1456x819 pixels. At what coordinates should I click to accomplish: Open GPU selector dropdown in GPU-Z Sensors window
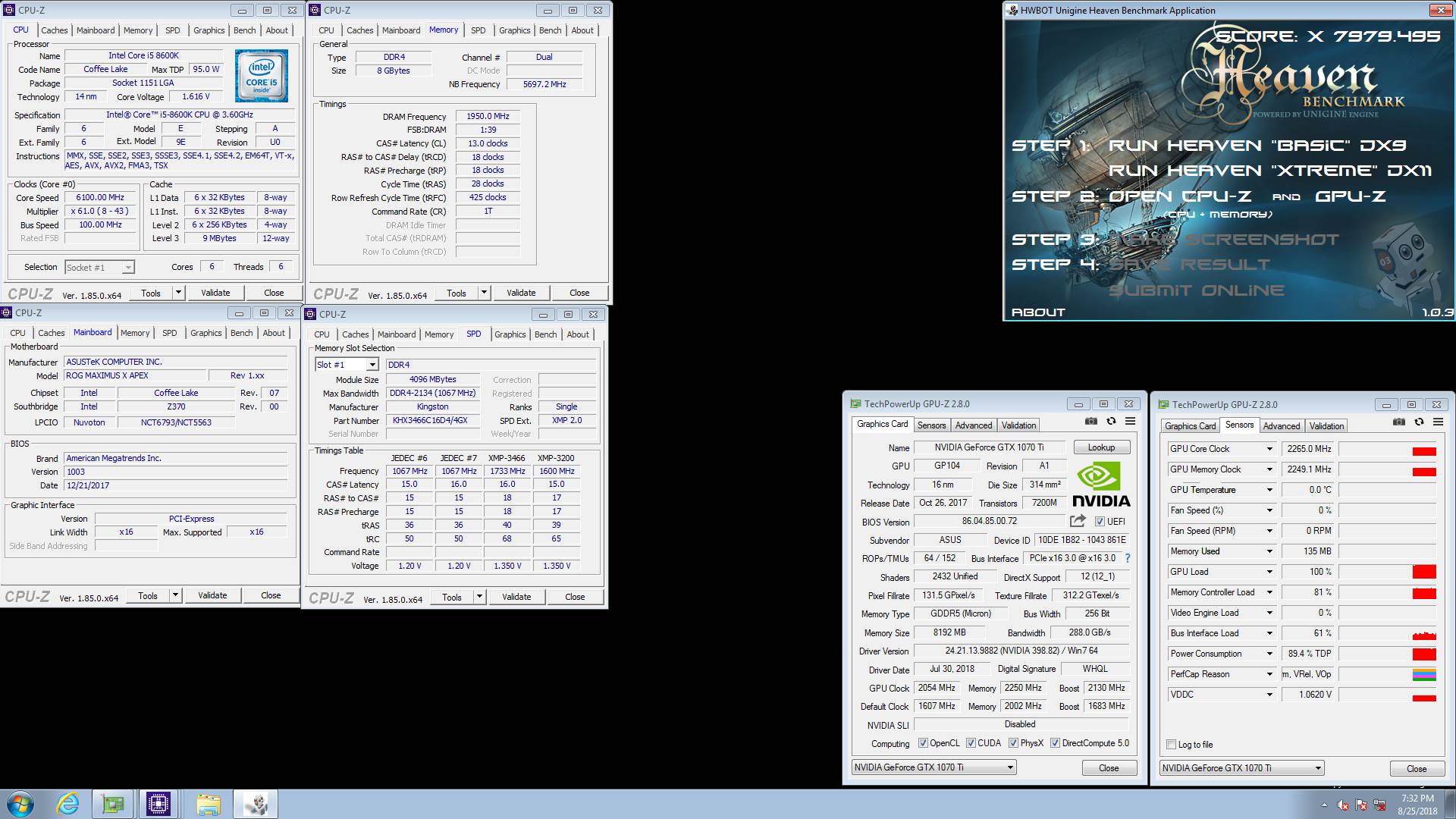pos(1241,768)
